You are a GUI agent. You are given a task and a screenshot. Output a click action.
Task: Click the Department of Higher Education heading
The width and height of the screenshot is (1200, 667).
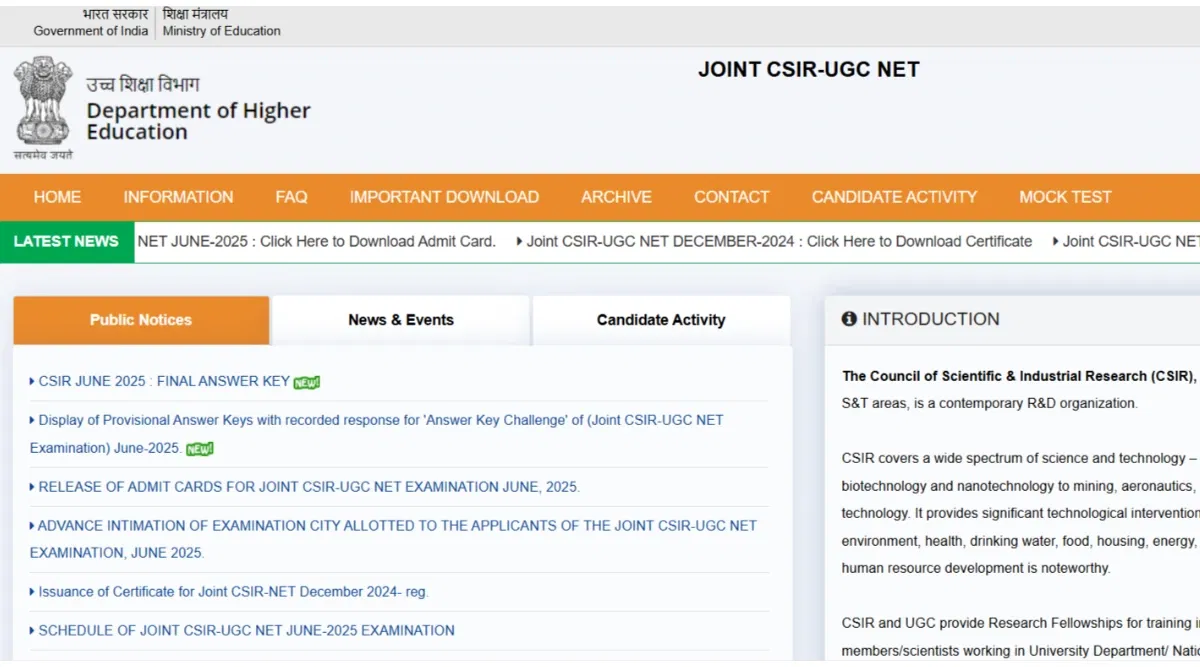click(198, 121)
